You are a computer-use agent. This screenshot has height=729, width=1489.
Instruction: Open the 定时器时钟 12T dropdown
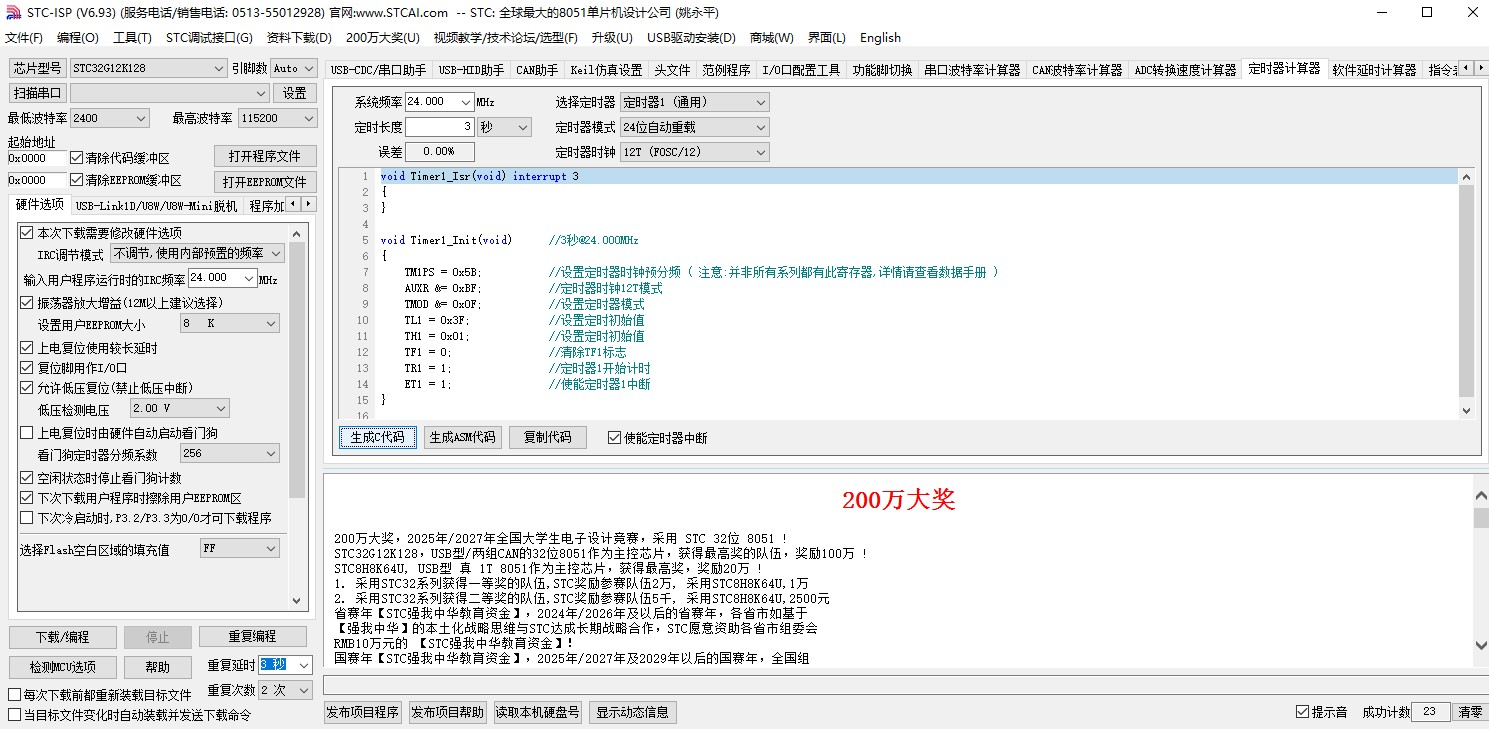click(x=694, y=152)
